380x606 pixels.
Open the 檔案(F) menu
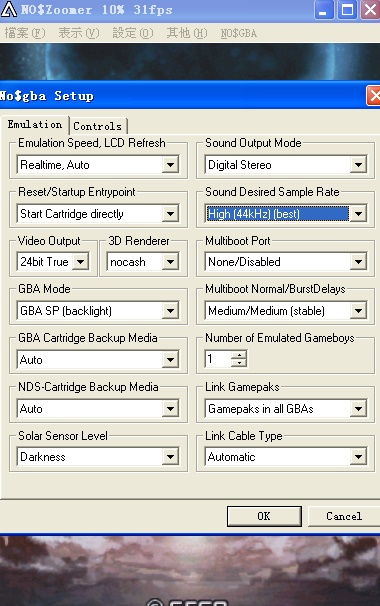25,33
